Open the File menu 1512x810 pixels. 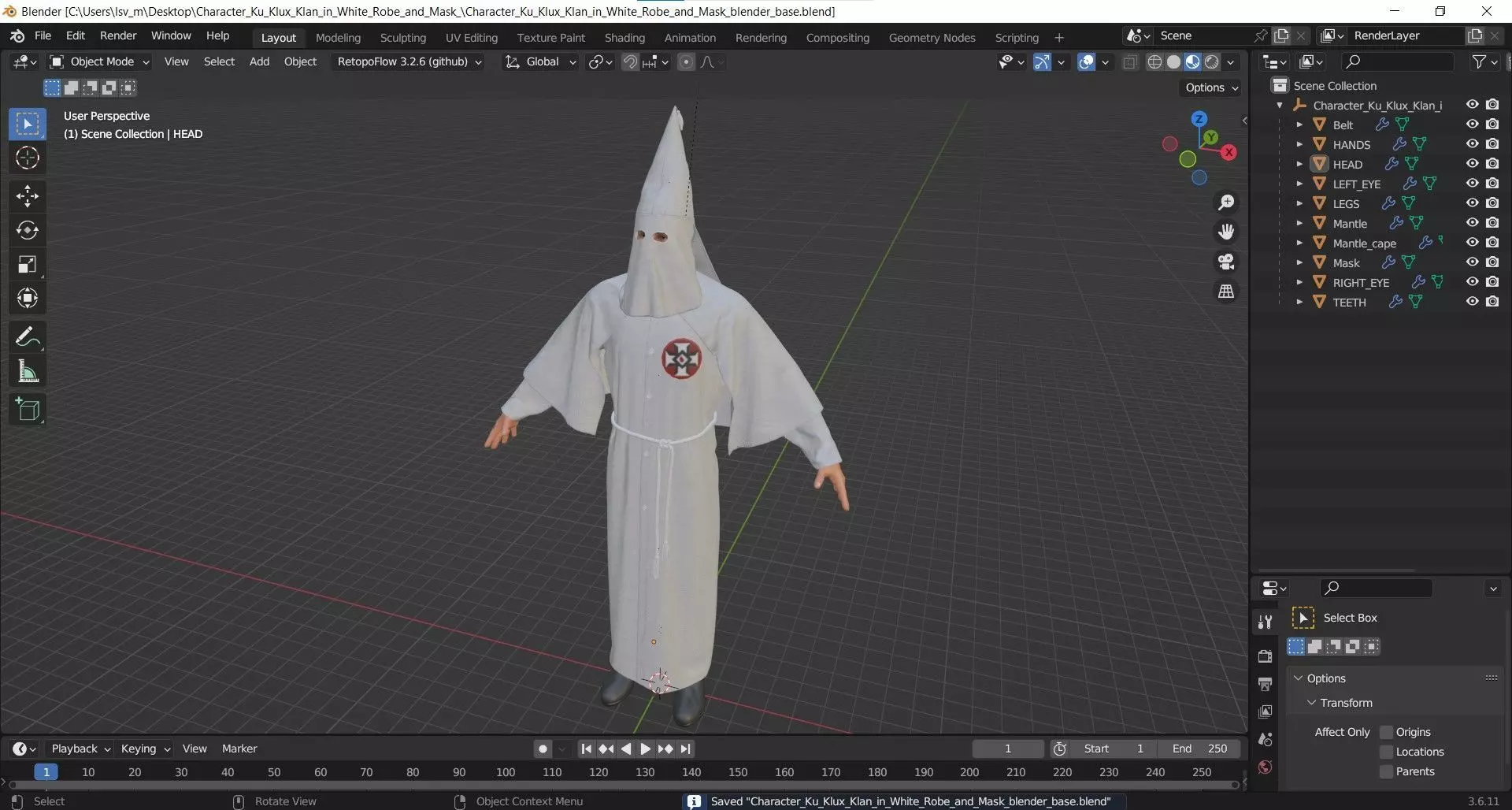[x=43, y=35]
